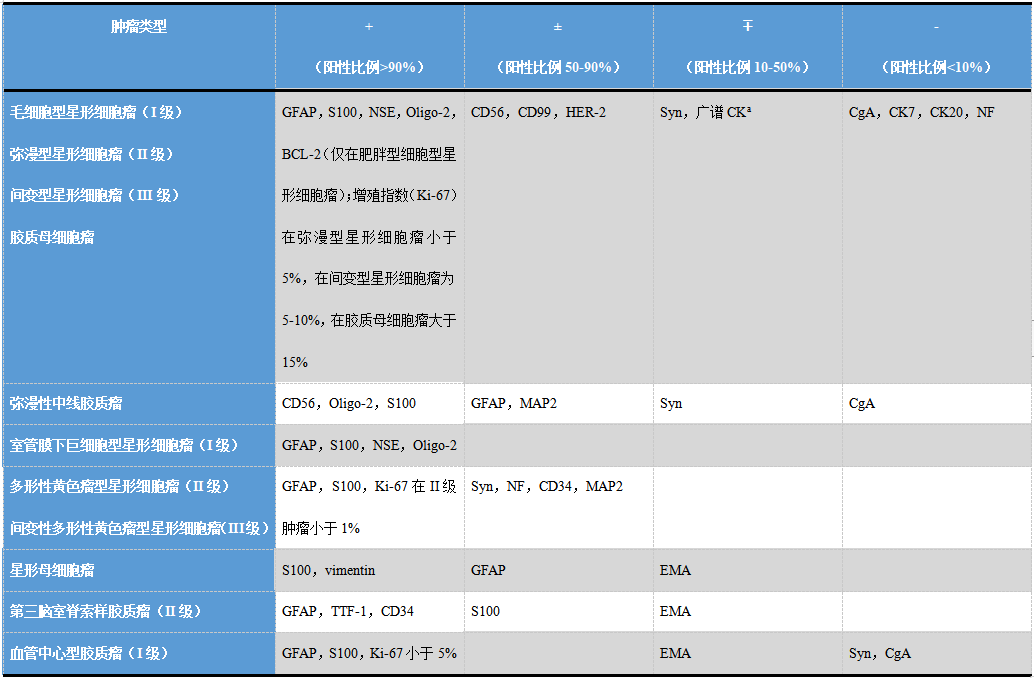Click the 阳性比例<10% column header
The image size is (1034, 678).
(937, 67)
